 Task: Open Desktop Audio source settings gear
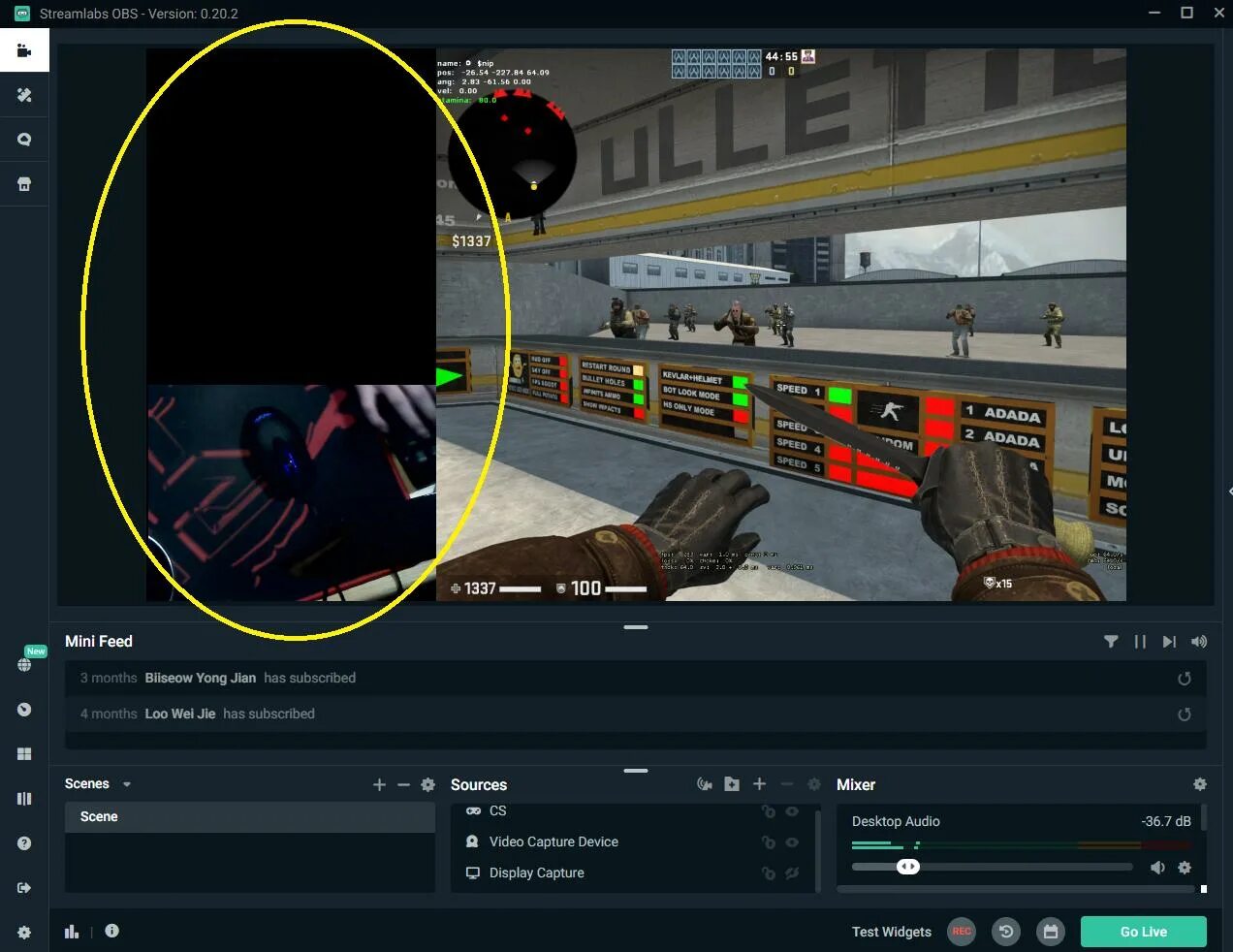[x=1184, y=868]
